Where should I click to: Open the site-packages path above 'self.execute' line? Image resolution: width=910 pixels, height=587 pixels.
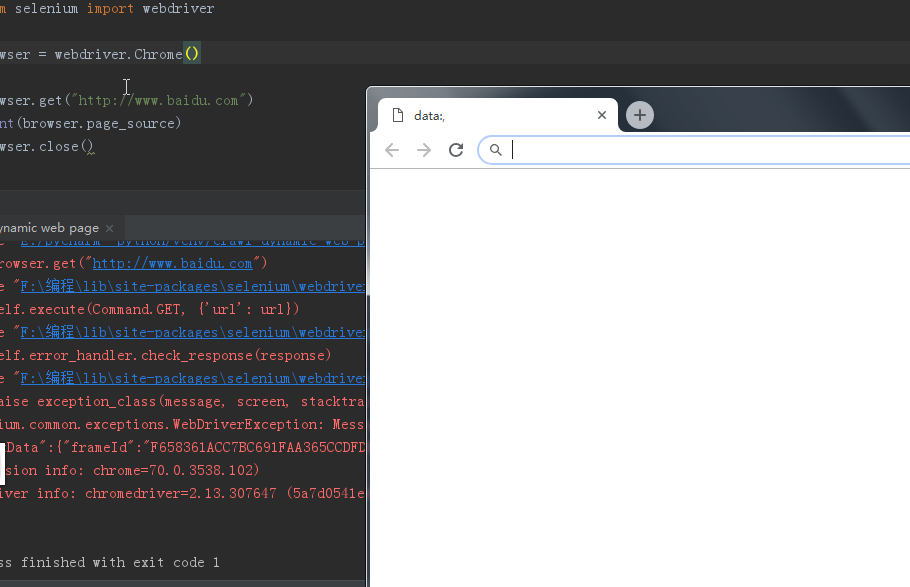(193, 286)
